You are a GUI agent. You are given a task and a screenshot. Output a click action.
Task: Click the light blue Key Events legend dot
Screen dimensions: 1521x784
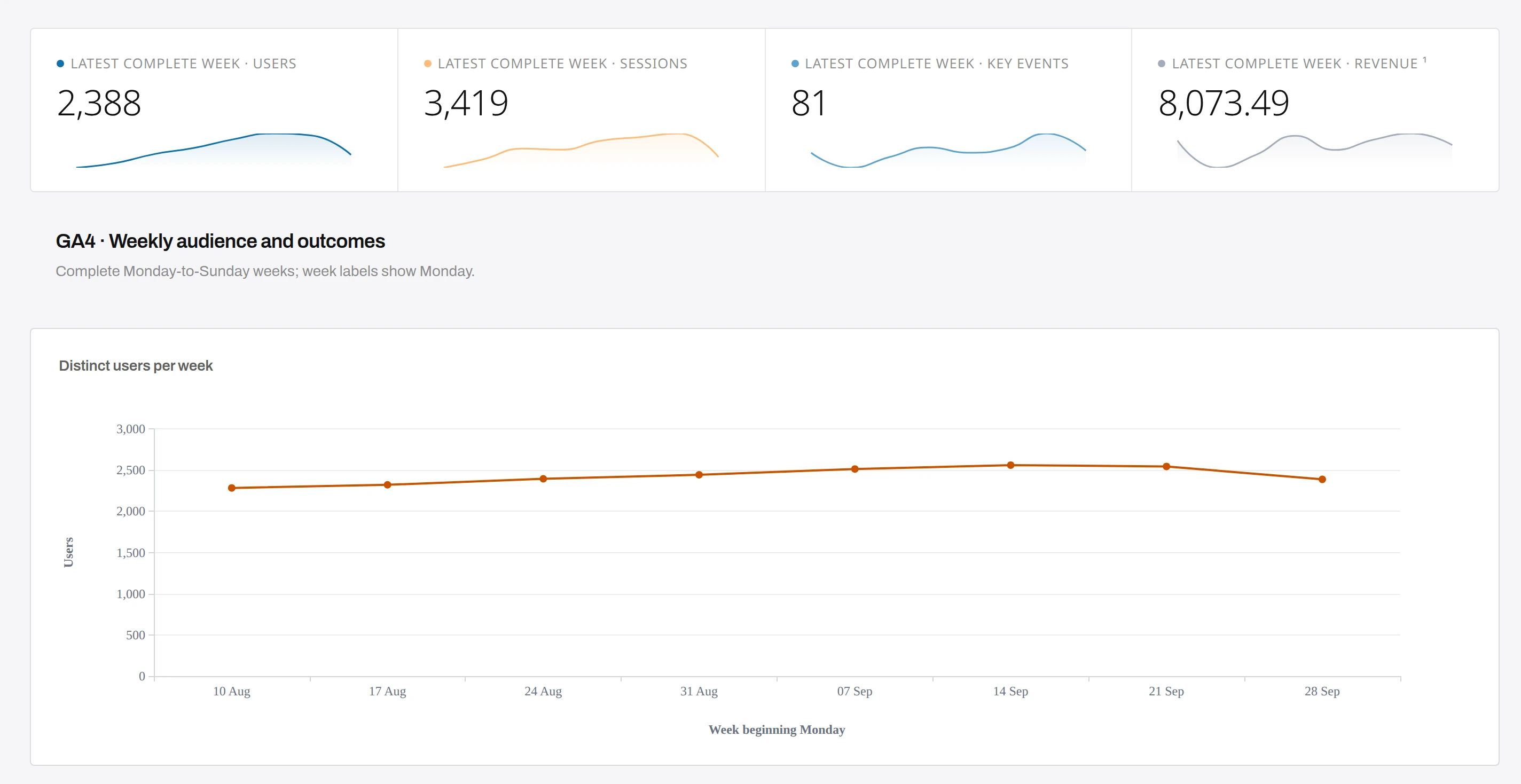pos(795,64)
